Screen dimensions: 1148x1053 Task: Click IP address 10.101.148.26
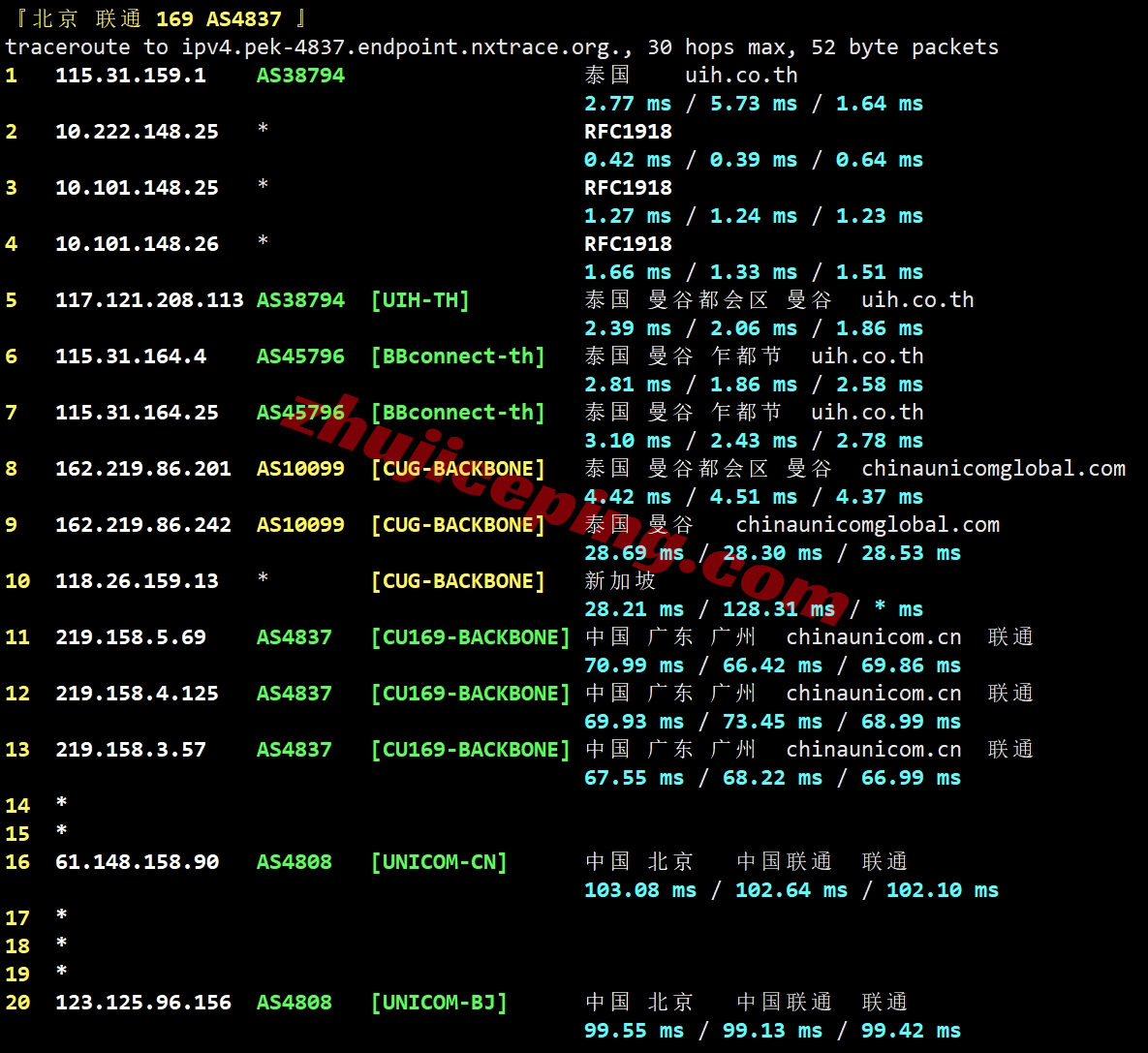(137, 244)
